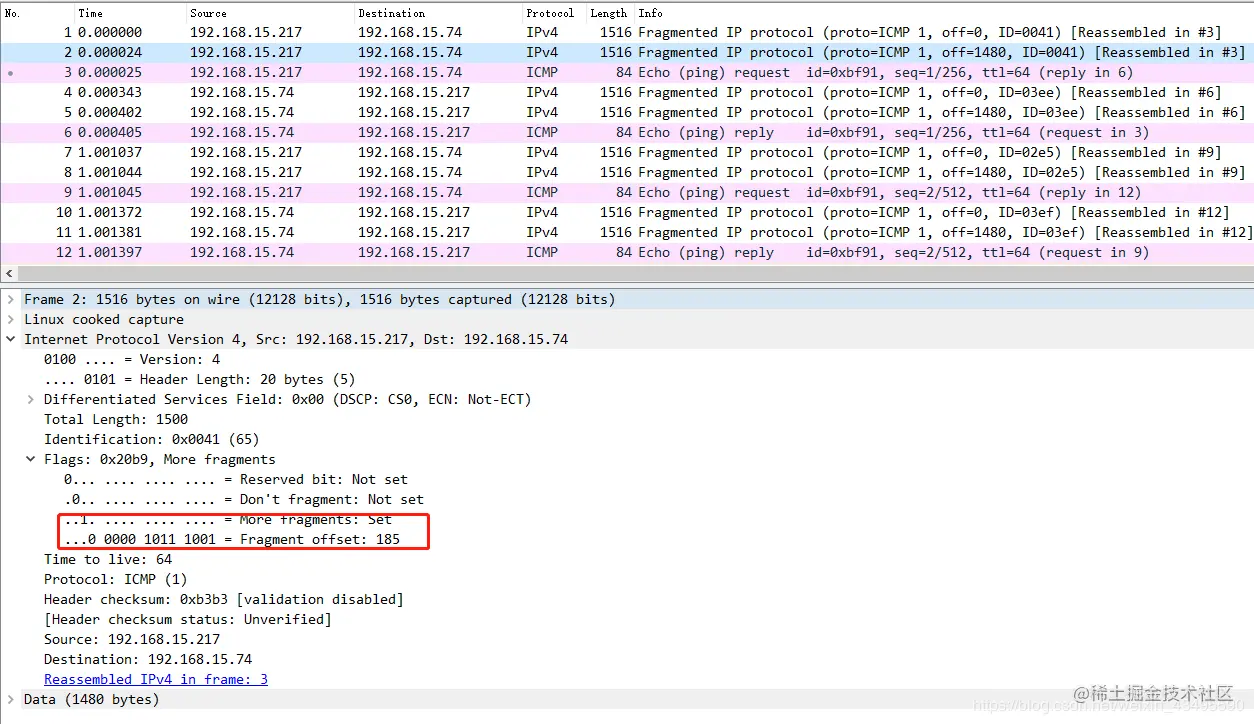
Task: Select the Version: 4 field line
Action: pyautogui.click(x=132, y=359)
